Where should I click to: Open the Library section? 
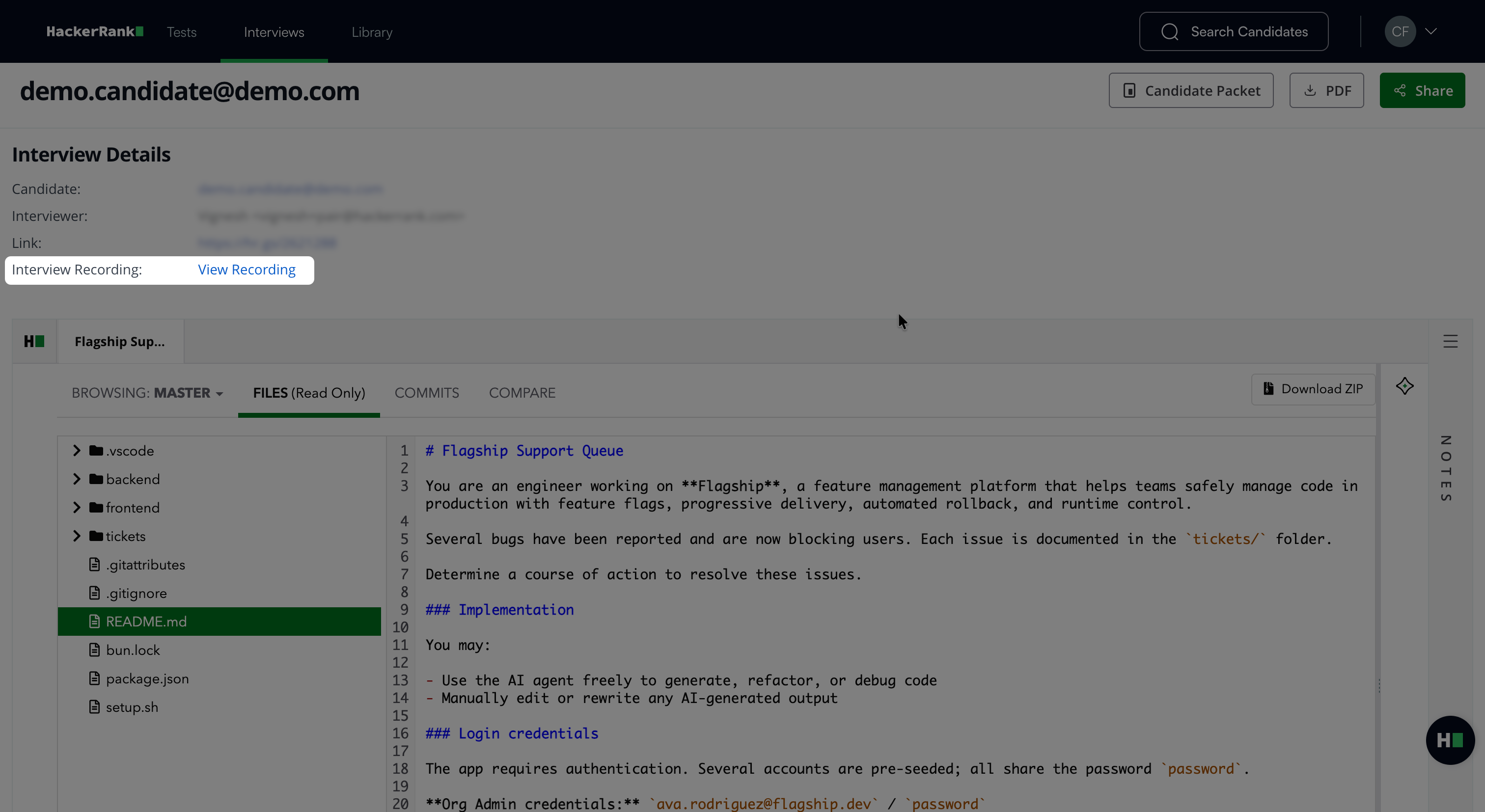tap(372, 32)
